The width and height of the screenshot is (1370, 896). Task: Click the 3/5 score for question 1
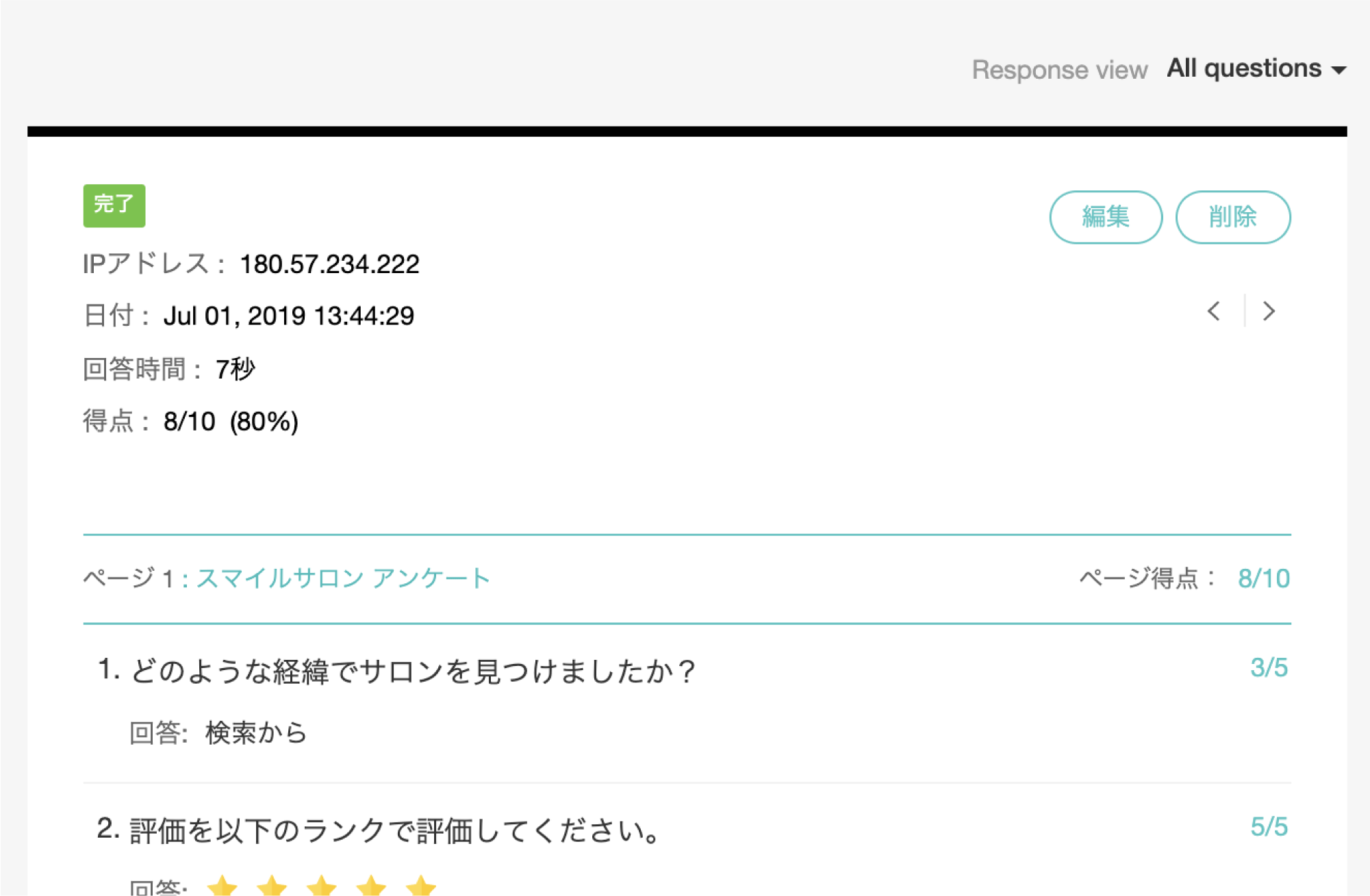coord(1269,667)
